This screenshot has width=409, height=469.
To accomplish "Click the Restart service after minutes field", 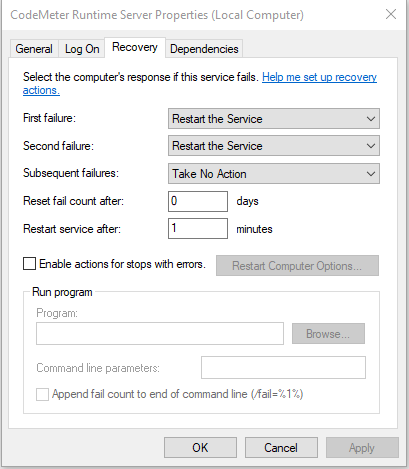I will (198, 229).
